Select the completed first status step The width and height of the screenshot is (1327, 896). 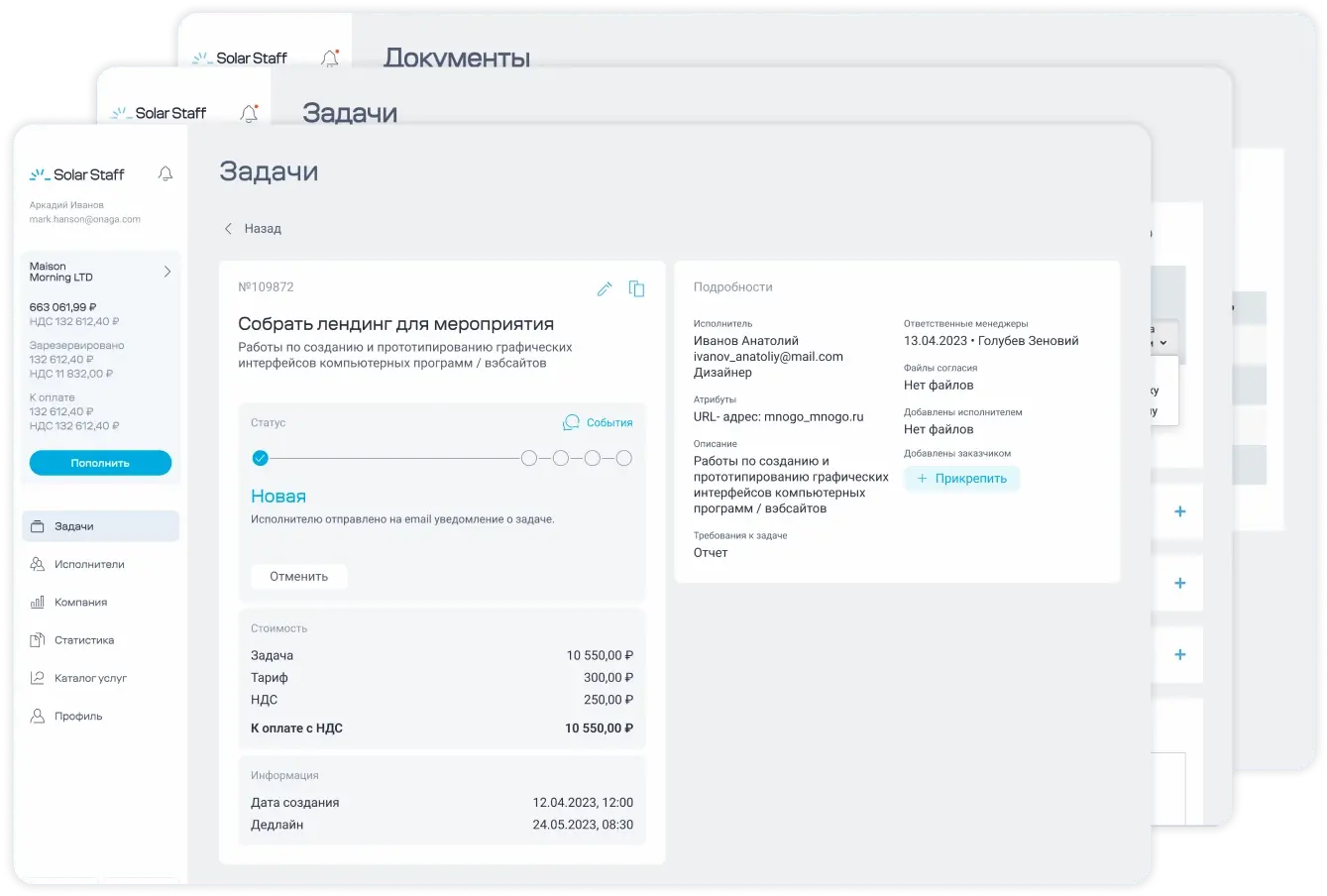(260, 458)
